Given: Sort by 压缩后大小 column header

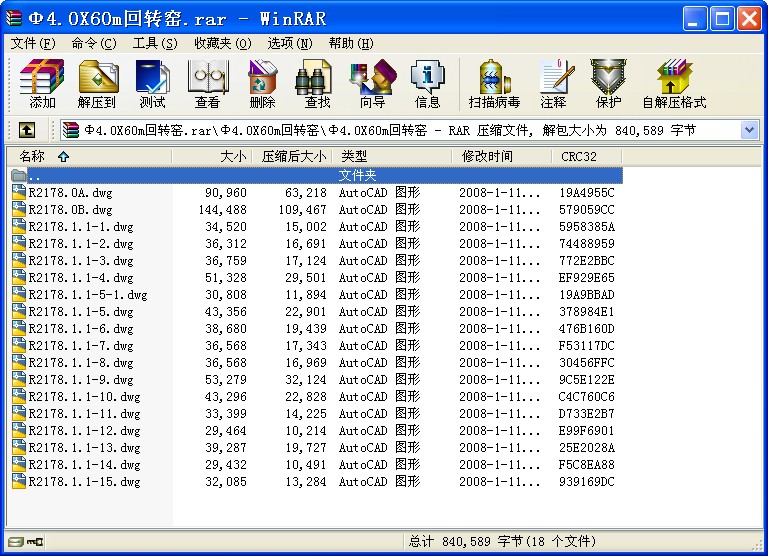Looking at the screenshot, I should (x=291, y=156).
